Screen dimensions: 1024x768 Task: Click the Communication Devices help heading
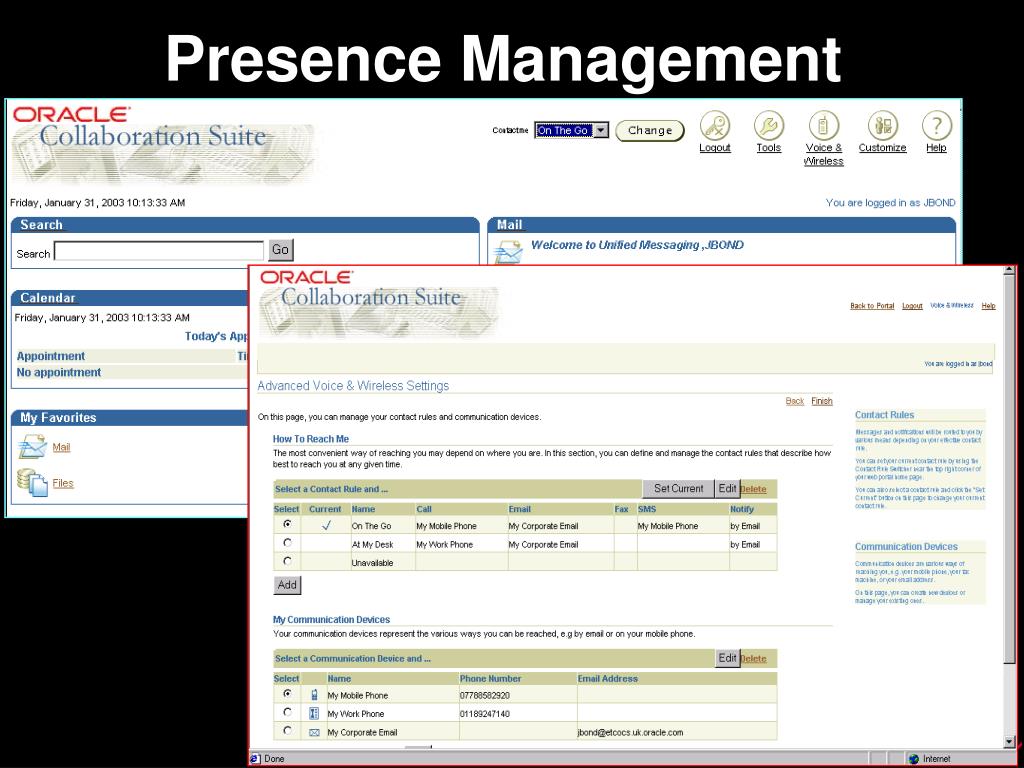(906, 547)
